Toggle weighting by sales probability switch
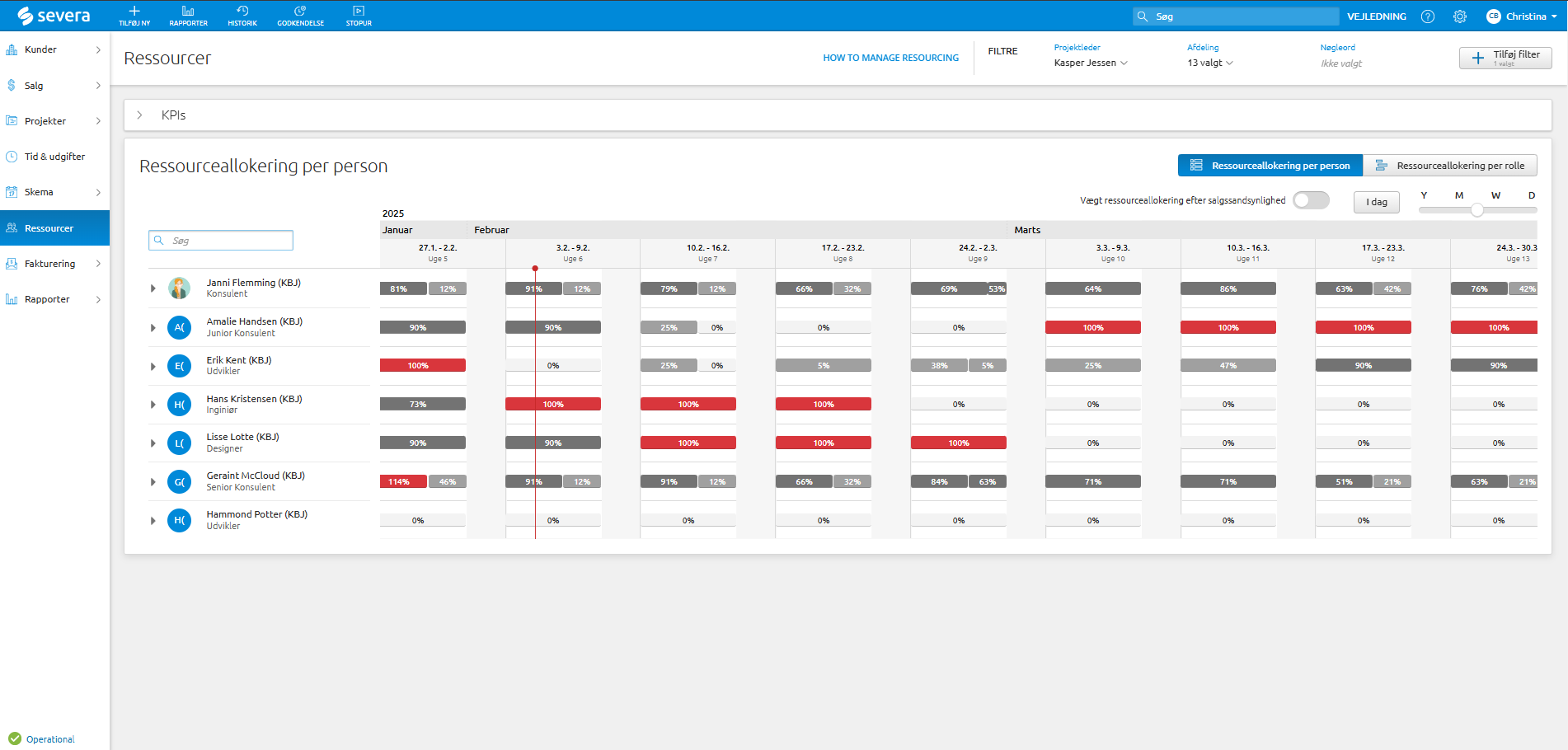 click(1311, 200)
